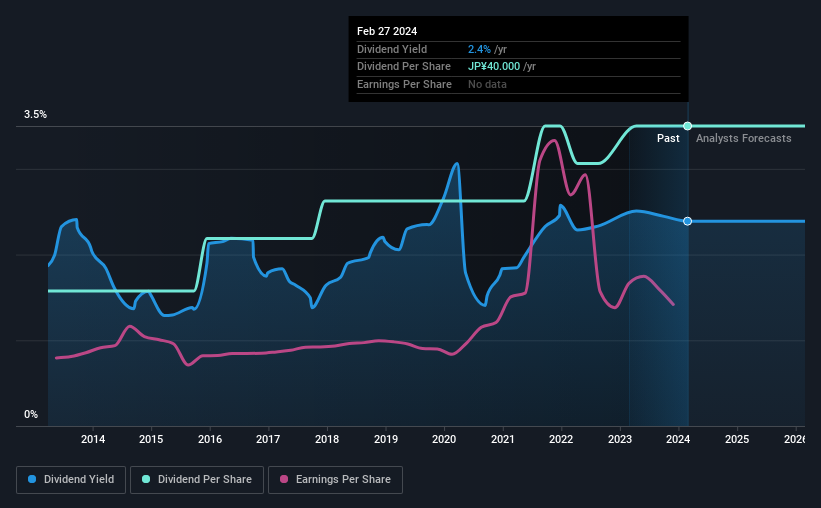Click the 2021 x-axis label
This screenshot has width=821, height=508.
[503, 439]
